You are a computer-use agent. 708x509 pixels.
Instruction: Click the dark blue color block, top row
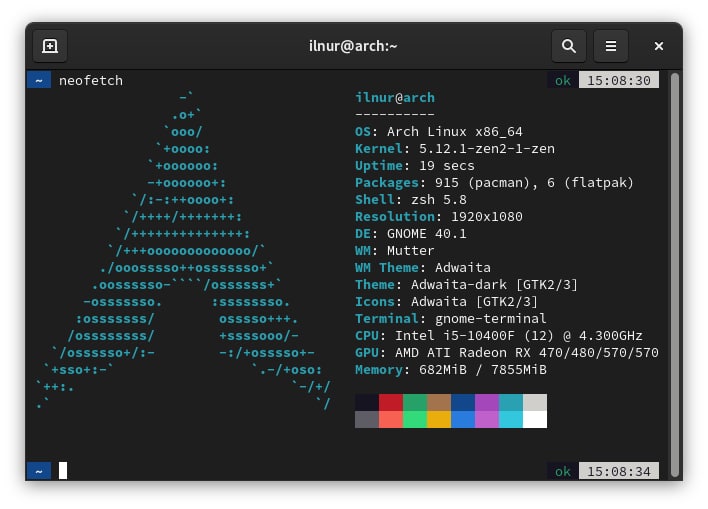[463, 402]
